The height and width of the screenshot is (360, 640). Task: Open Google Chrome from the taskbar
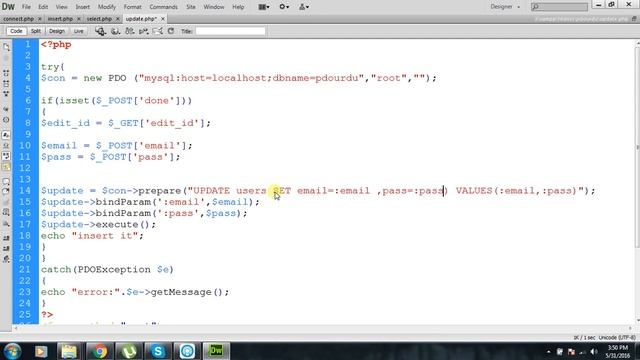[99, 351]
